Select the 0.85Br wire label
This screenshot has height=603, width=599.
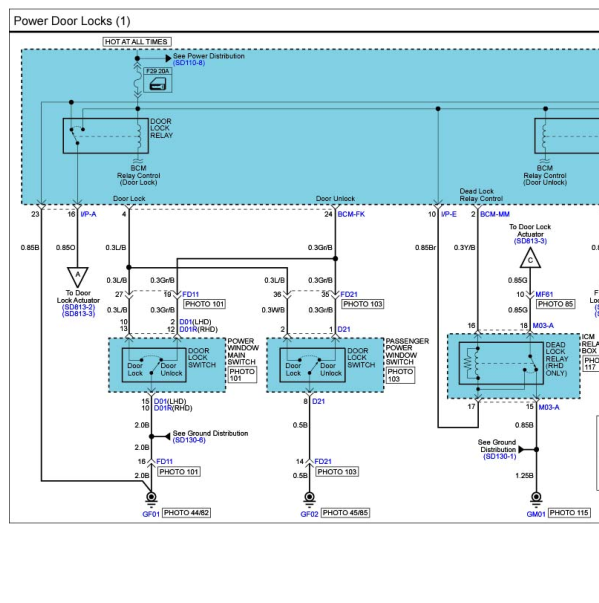426,248
